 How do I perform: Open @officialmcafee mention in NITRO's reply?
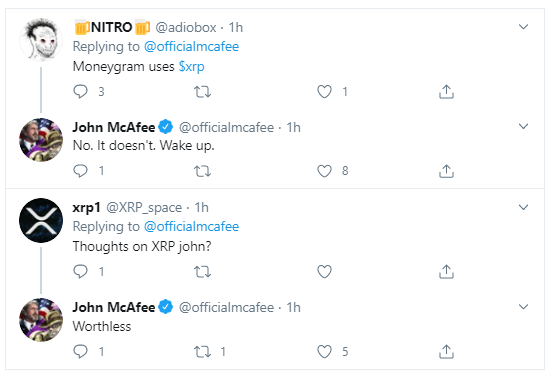coord(192,46)
